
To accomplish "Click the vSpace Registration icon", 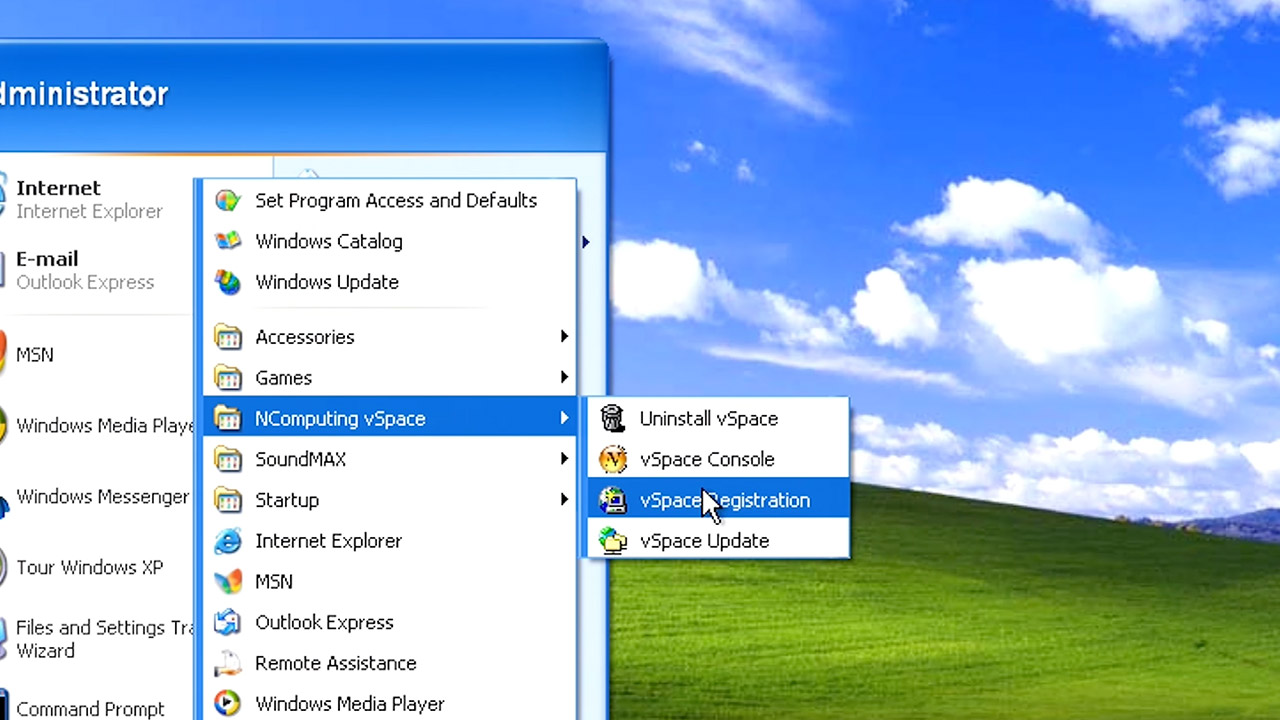I will [x=613, y=500].
